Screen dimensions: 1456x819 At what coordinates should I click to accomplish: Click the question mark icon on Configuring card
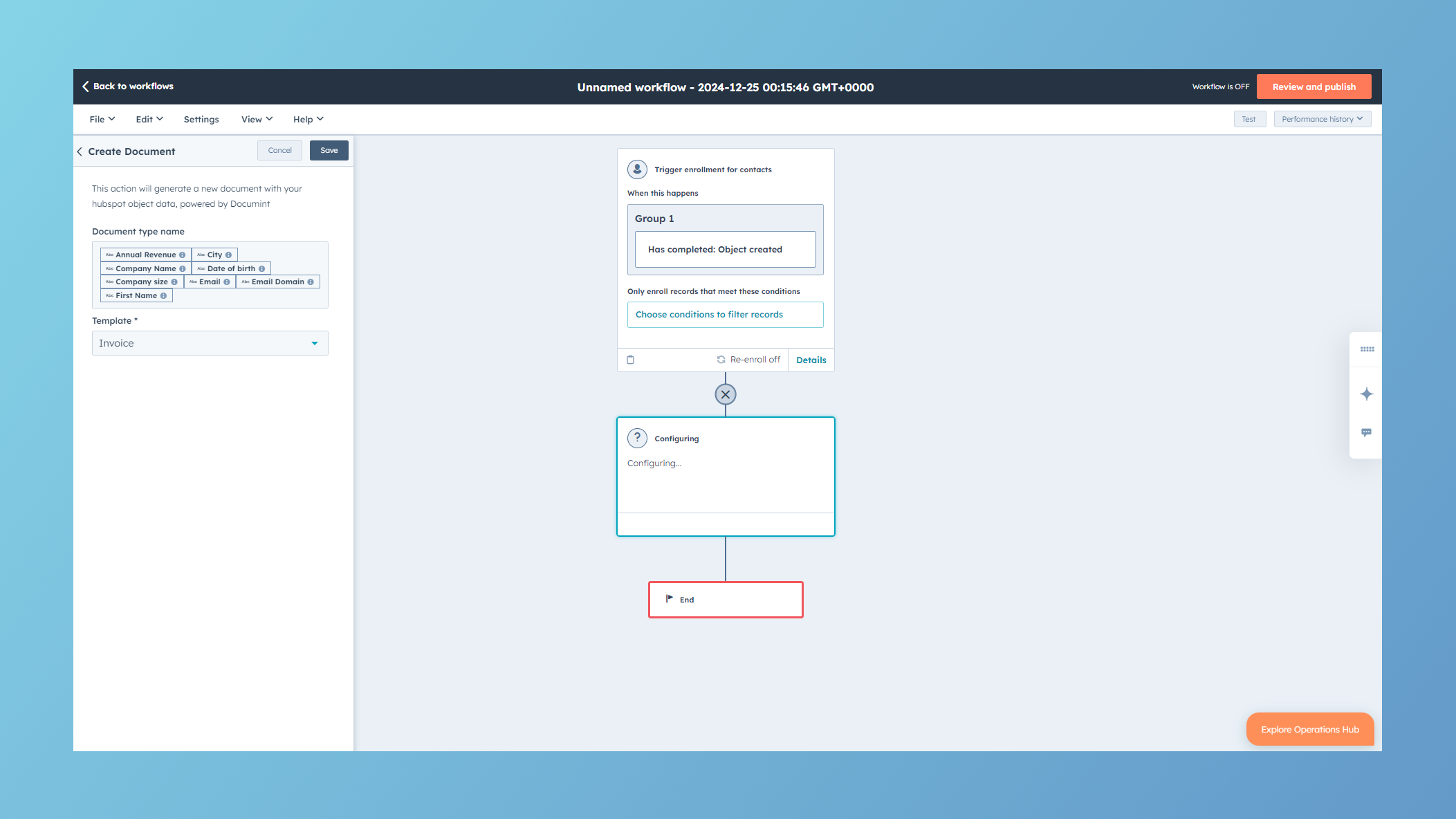click(x=637, y=439)
